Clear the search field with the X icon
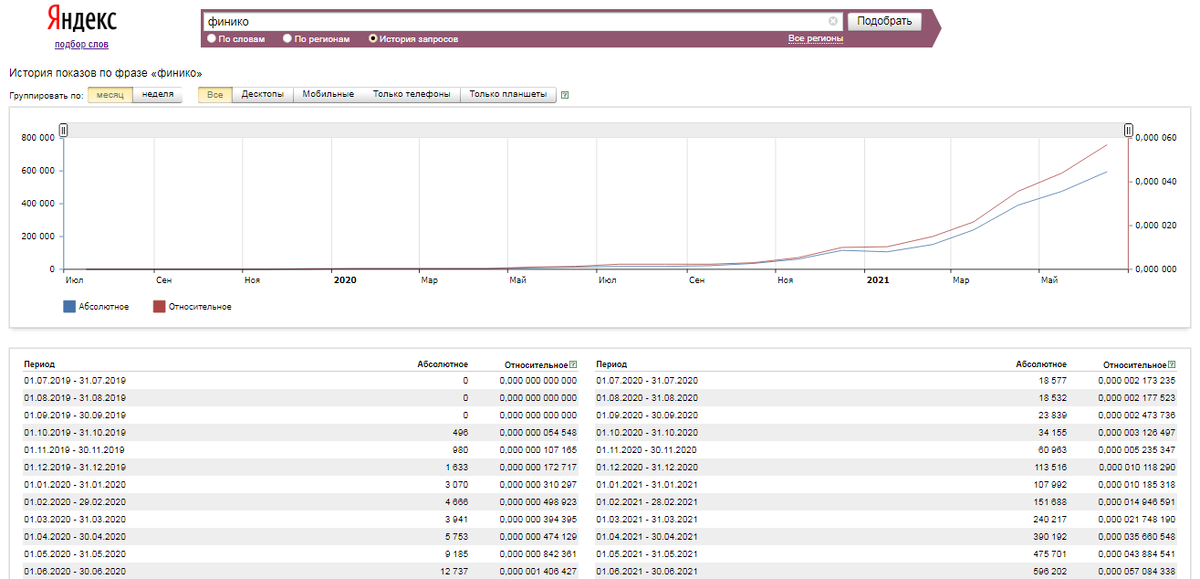The image size is (1200, 579). click(833, 21)
